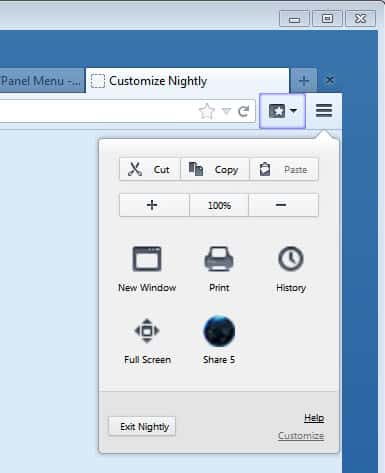Reset zoom via the 100% button

click(219, 205)
